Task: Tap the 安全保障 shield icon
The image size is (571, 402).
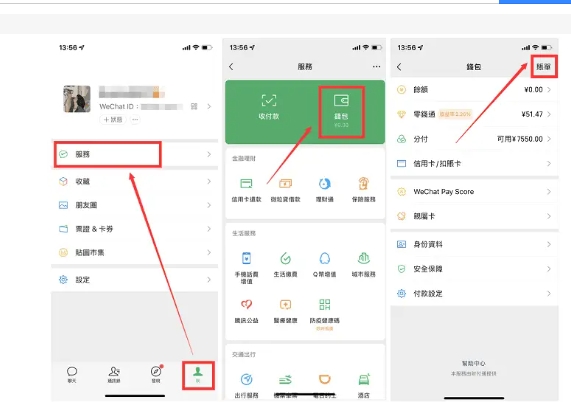Action: (x=401, y=269)
